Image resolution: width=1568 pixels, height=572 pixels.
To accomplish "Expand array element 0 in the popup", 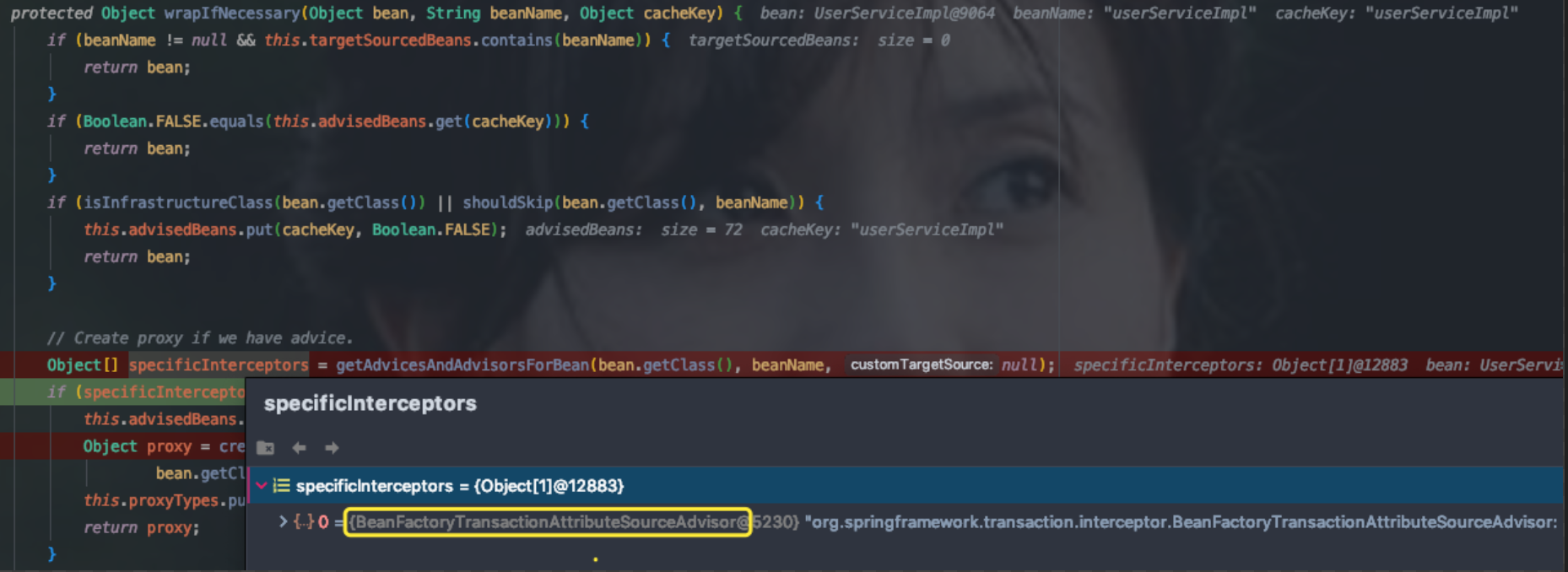I will pyautogui.click(x=284, y=522).
